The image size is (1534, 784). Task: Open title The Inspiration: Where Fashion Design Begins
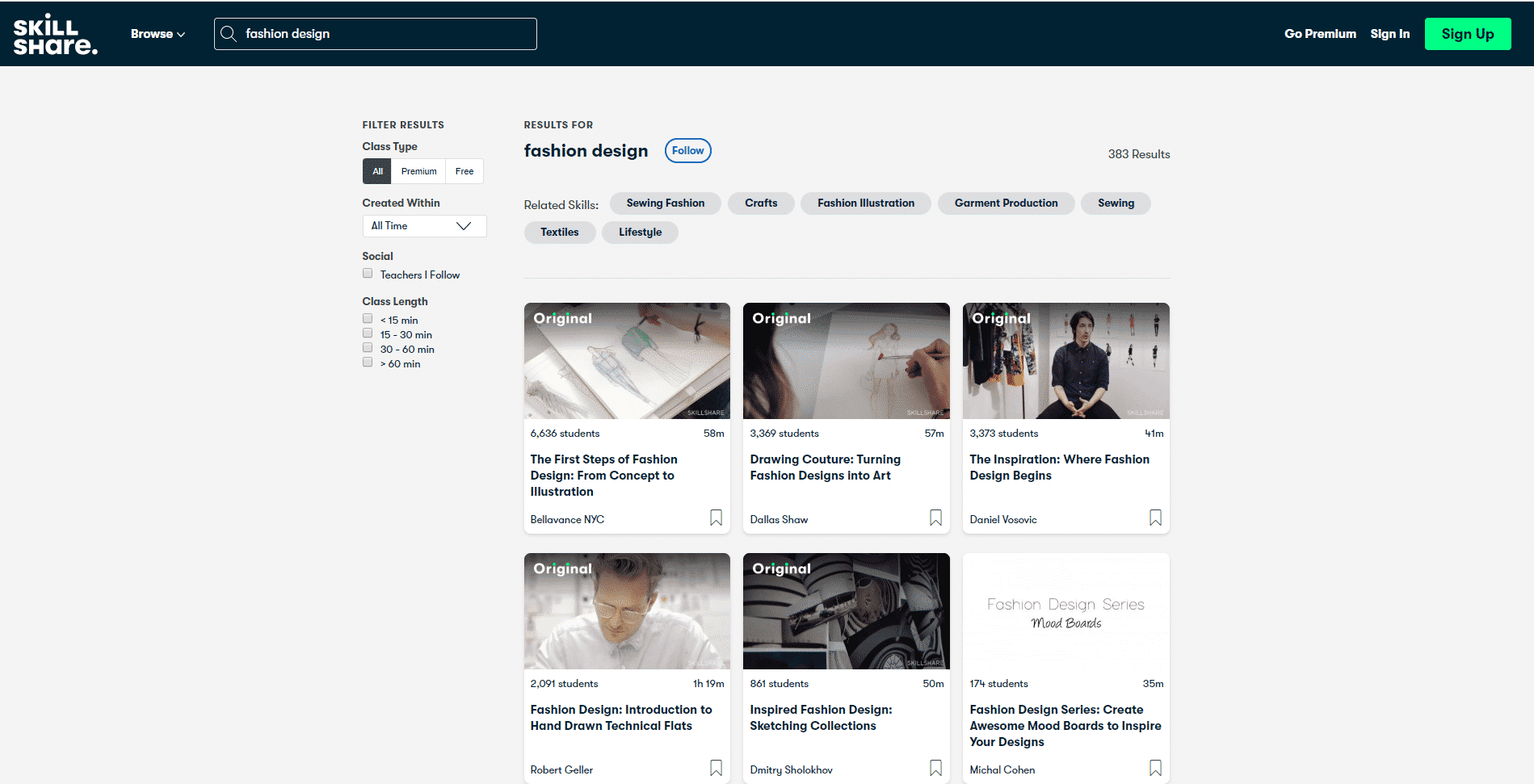[x=1059, y=467]
